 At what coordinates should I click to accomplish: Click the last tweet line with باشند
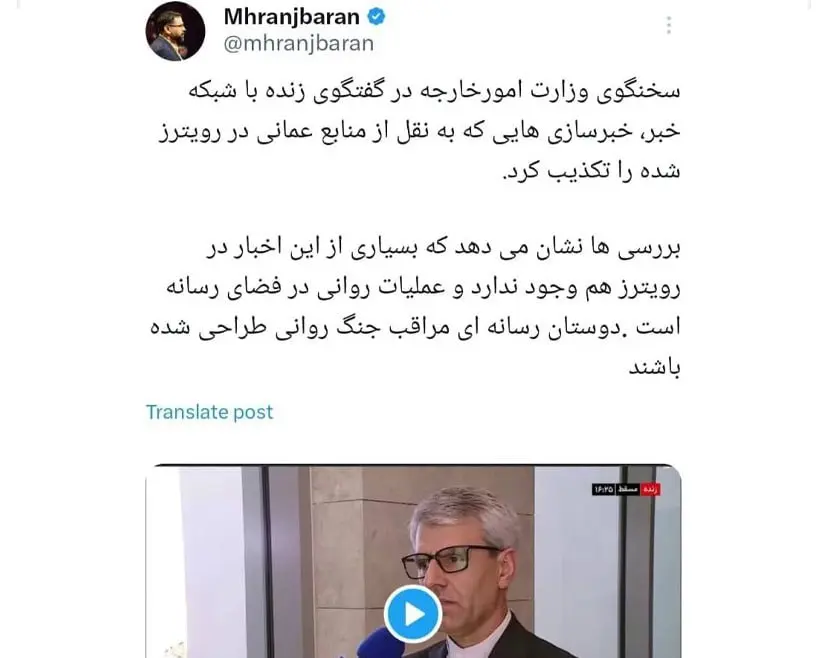click(654, 367)
